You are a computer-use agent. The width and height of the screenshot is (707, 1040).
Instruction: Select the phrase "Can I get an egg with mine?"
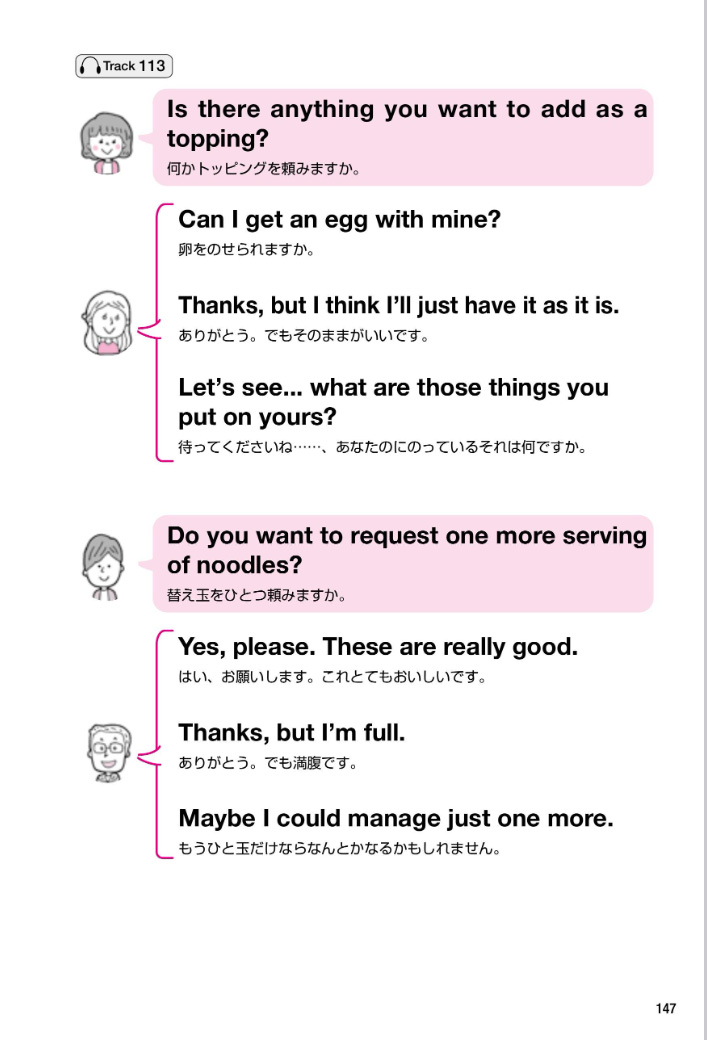coord(339,220)
